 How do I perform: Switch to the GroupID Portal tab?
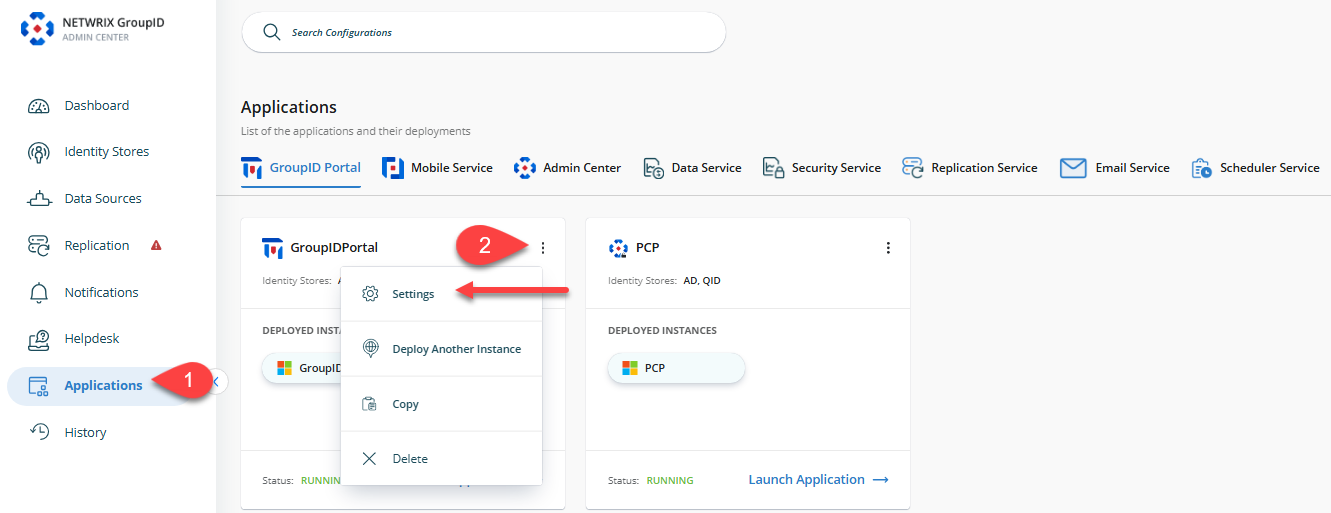302,168
